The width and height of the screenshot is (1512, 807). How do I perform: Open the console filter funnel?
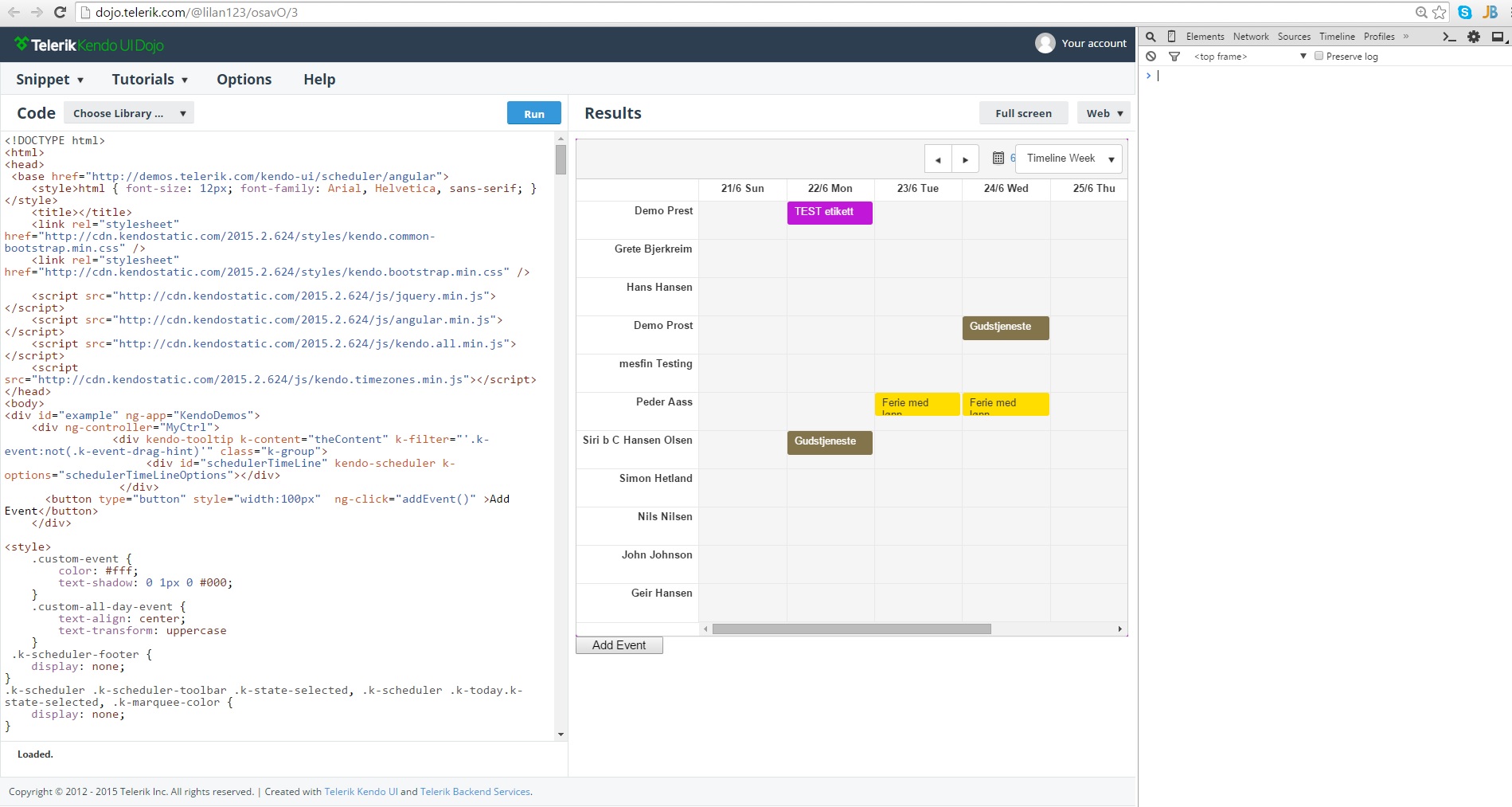pos(1174,57)
